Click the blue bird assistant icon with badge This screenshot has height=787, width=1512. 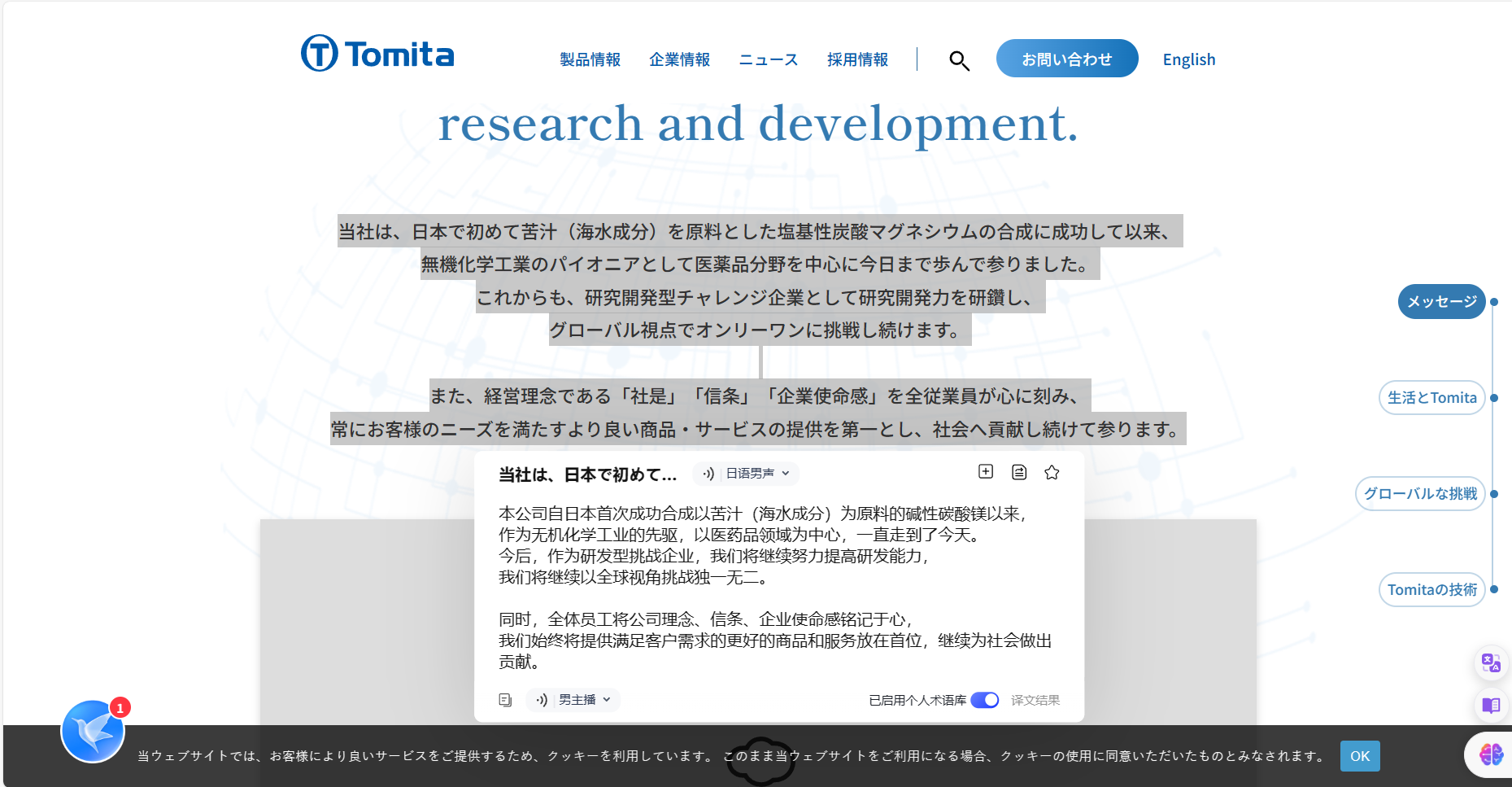(93, 731)
